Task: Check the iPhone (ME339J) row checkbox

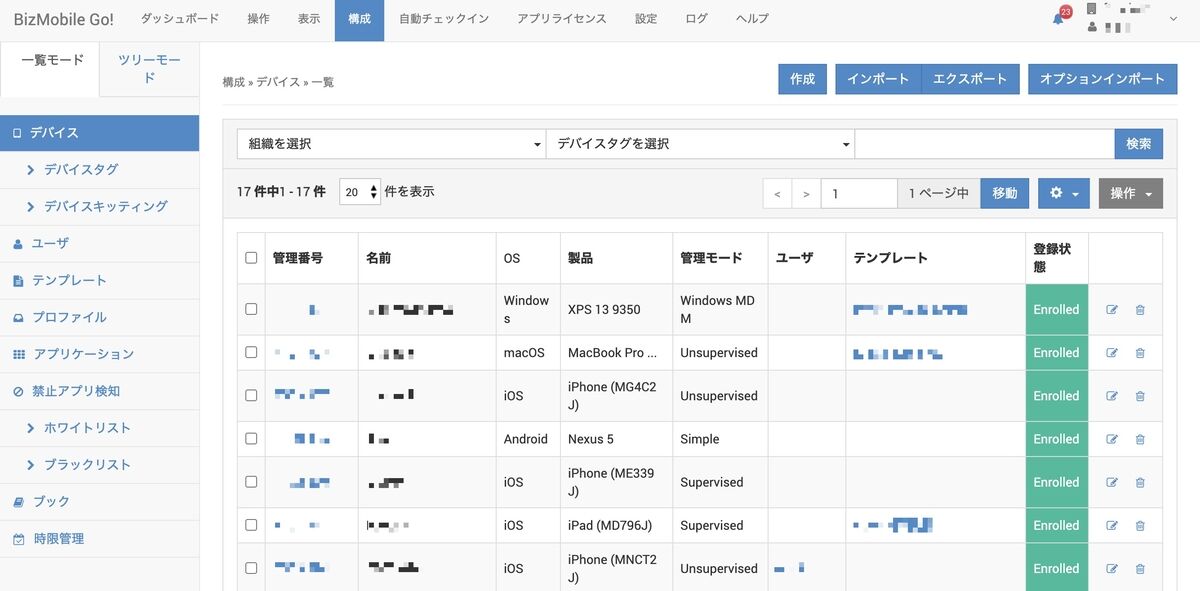Action: coord(251,481)
